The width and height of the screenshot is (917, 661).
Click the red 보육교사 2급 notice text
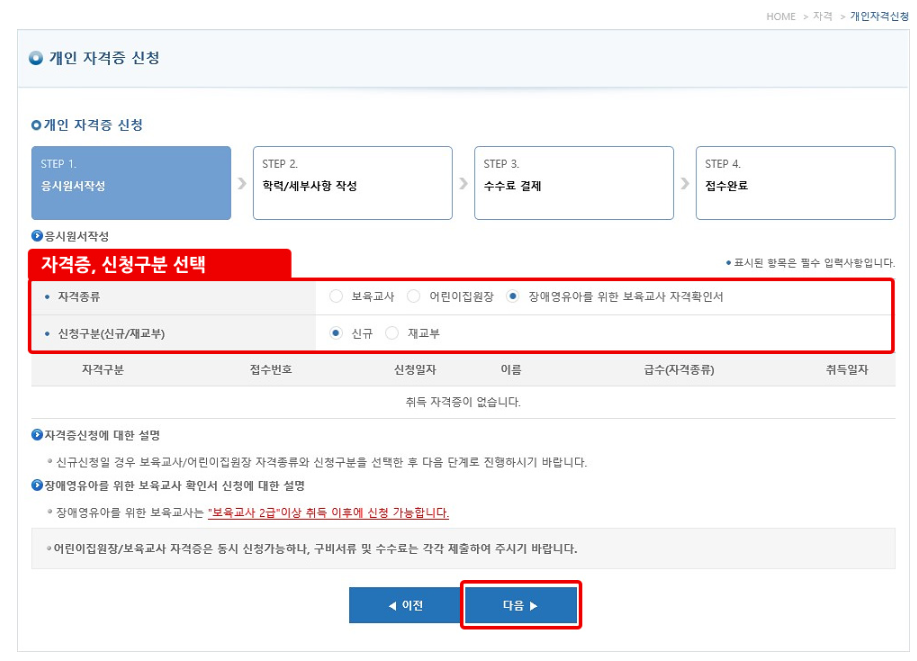coord(328,513)
